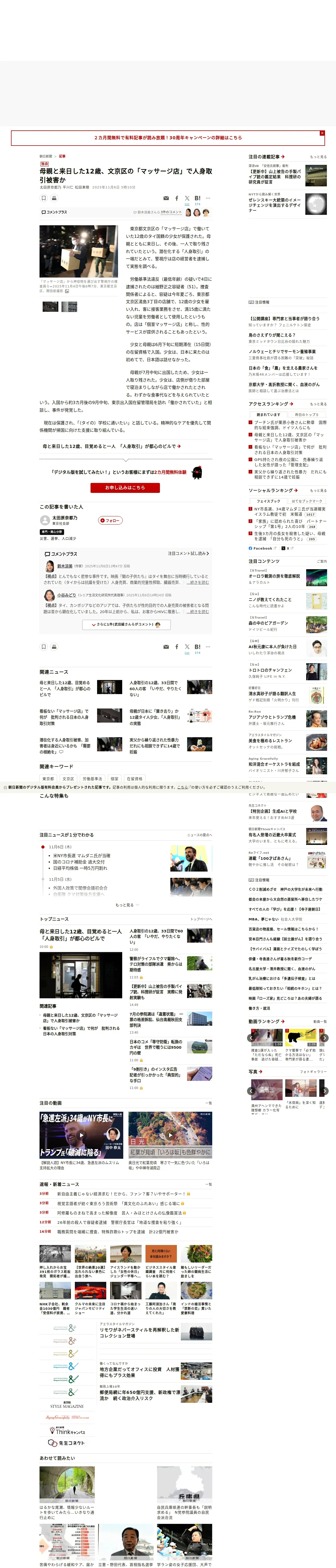Click the enlarge-image icon under the photo caption
Screen dimensions: 336x1568
pyautogui.click(x=67, y=291)
